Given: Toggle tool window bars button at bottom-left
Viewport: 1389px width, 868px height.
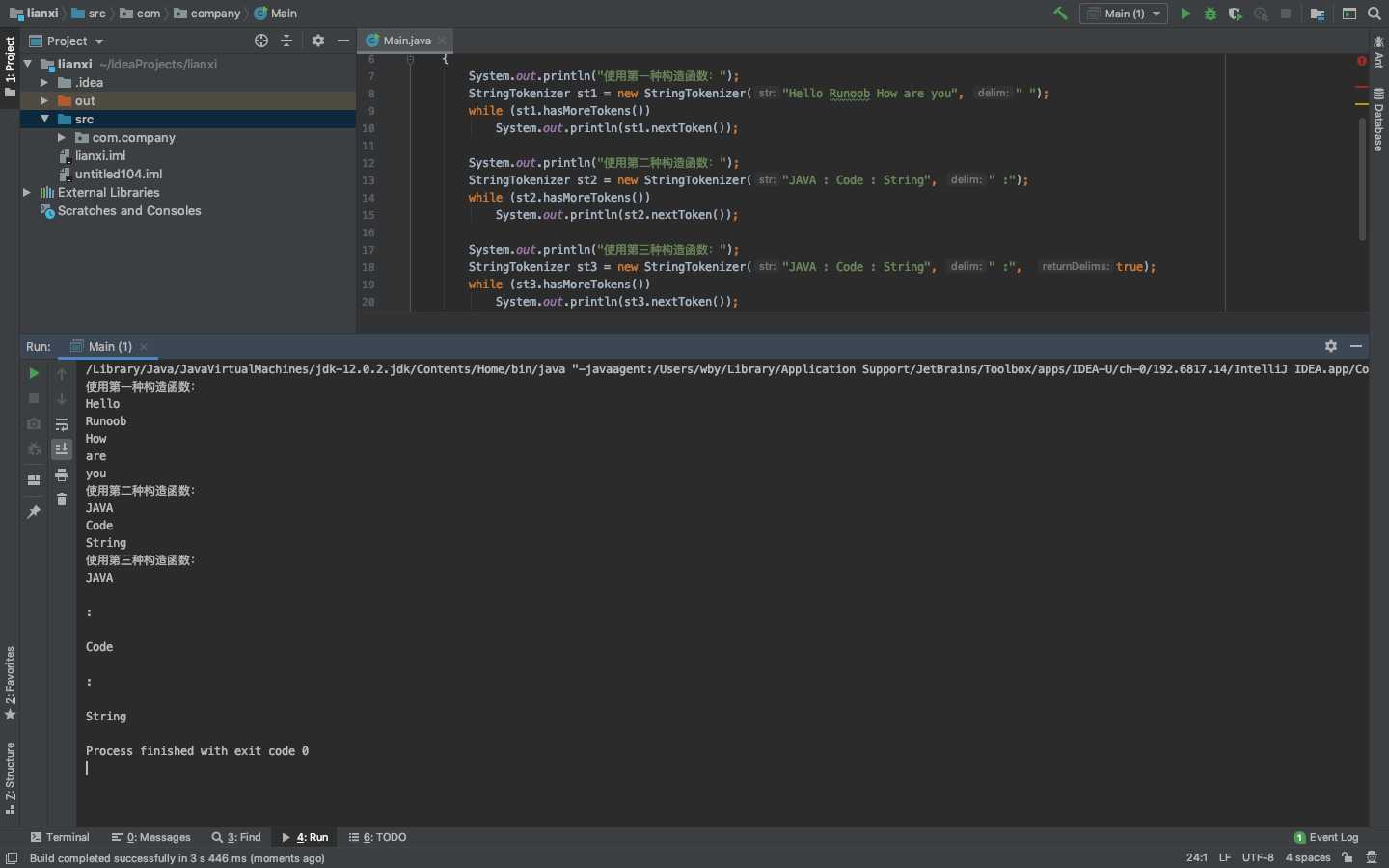Looking at the screenshot, I should [12, 858].
